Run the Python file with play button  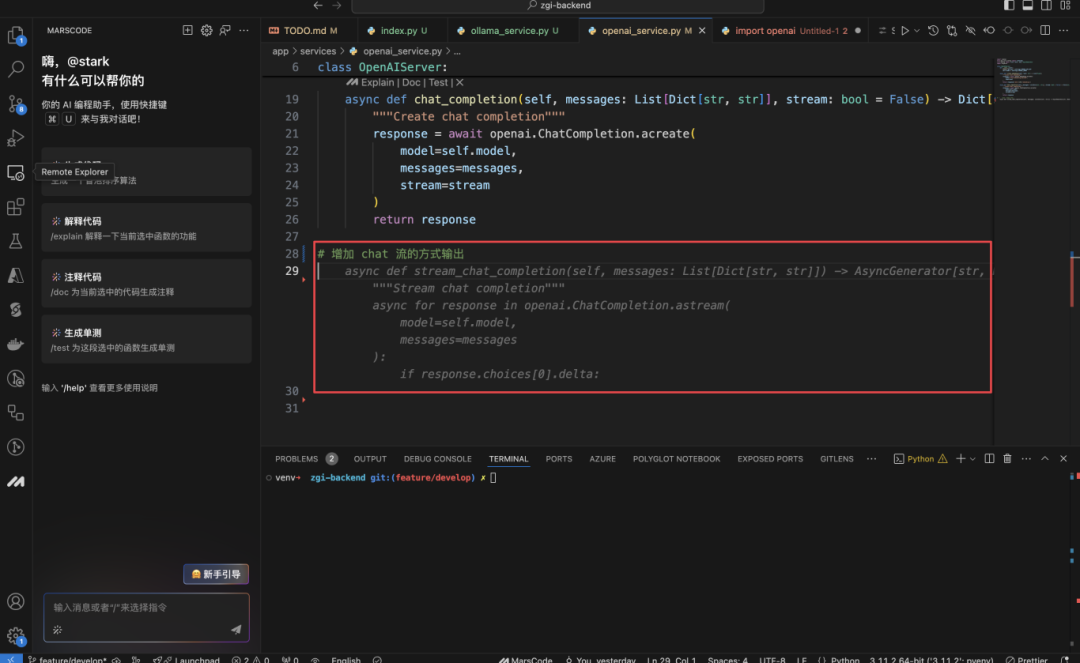[x=905, y=30]
